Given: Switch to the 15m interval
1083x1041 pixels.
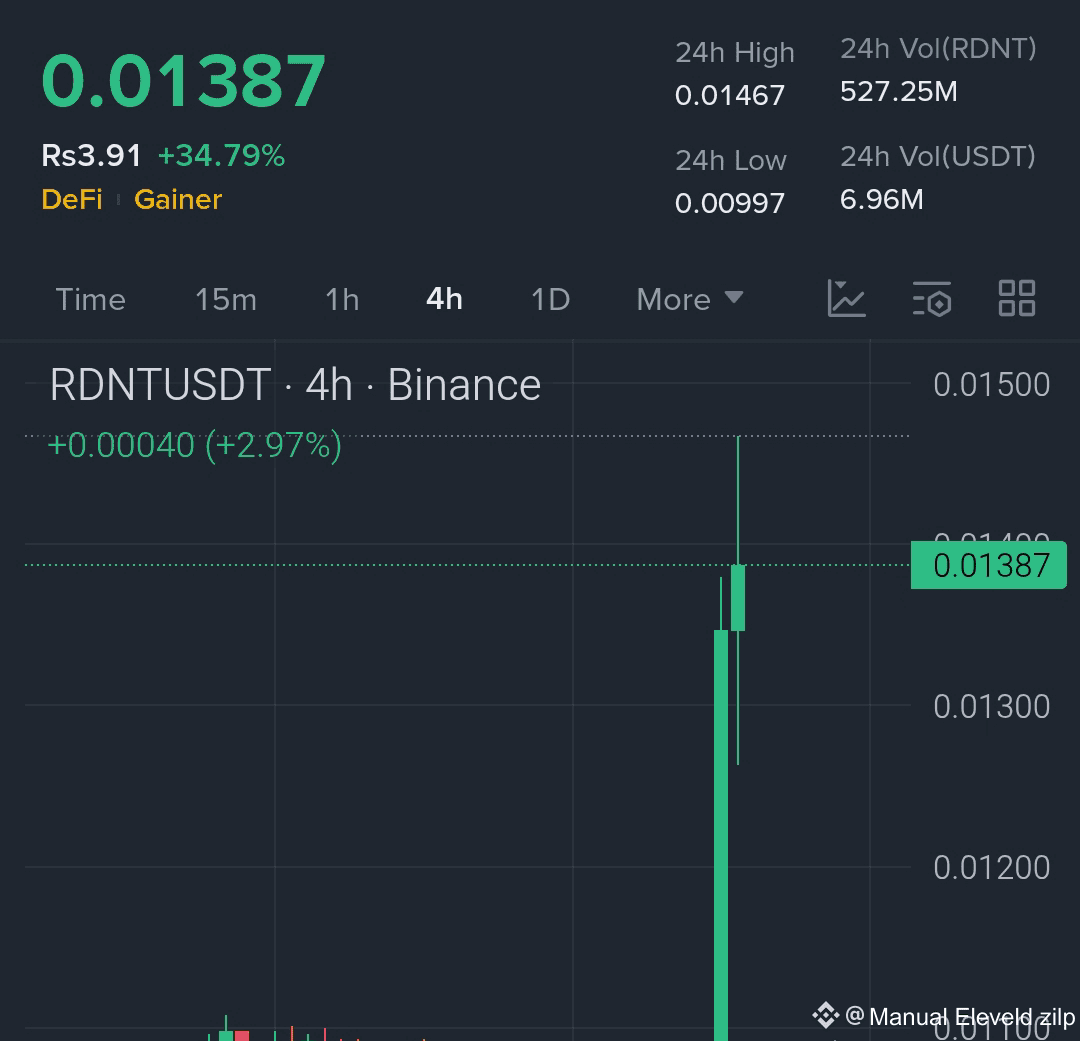Looking at the screenshot, I should (x=226, y=300).
